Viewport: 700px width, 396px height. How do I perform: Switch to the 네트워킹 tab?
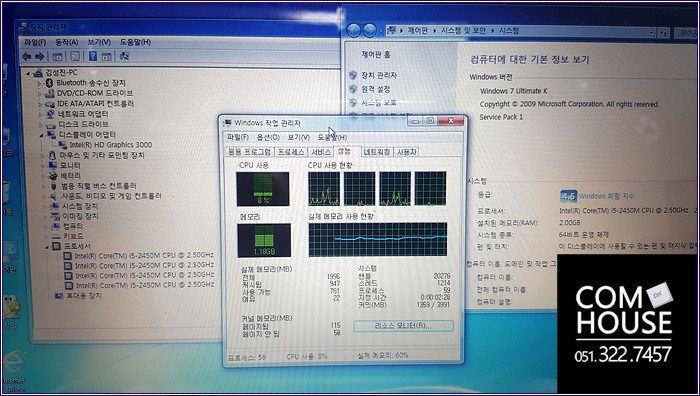coord(377,152)
